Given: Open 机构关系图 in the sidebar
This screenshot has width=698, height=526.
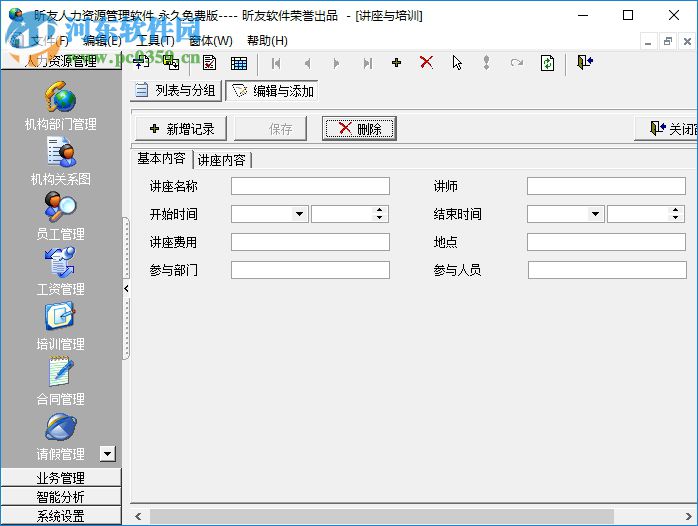Looking at the screenshot, I should [x=61, y=161].
